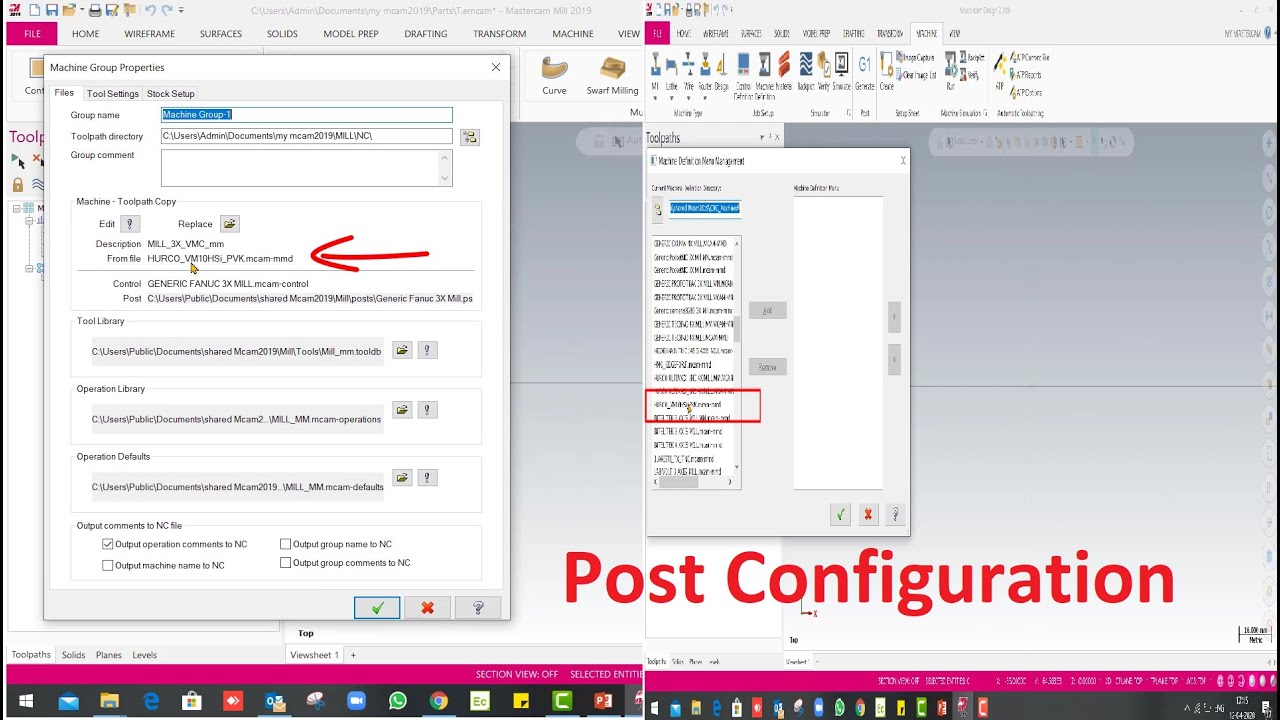This screenshot has width=1280, height=720.
Task: Open MACHINE ribbon tab in left window
Action: (573, 33)
